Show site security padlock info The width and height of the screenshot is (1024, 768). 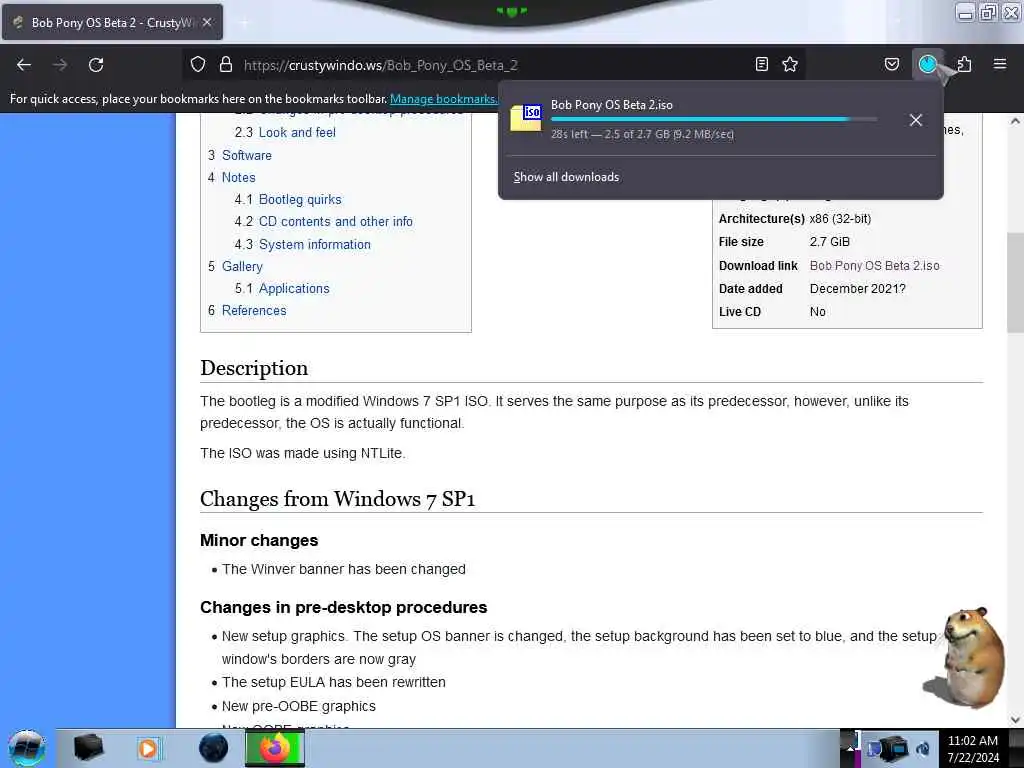(226, 65)
